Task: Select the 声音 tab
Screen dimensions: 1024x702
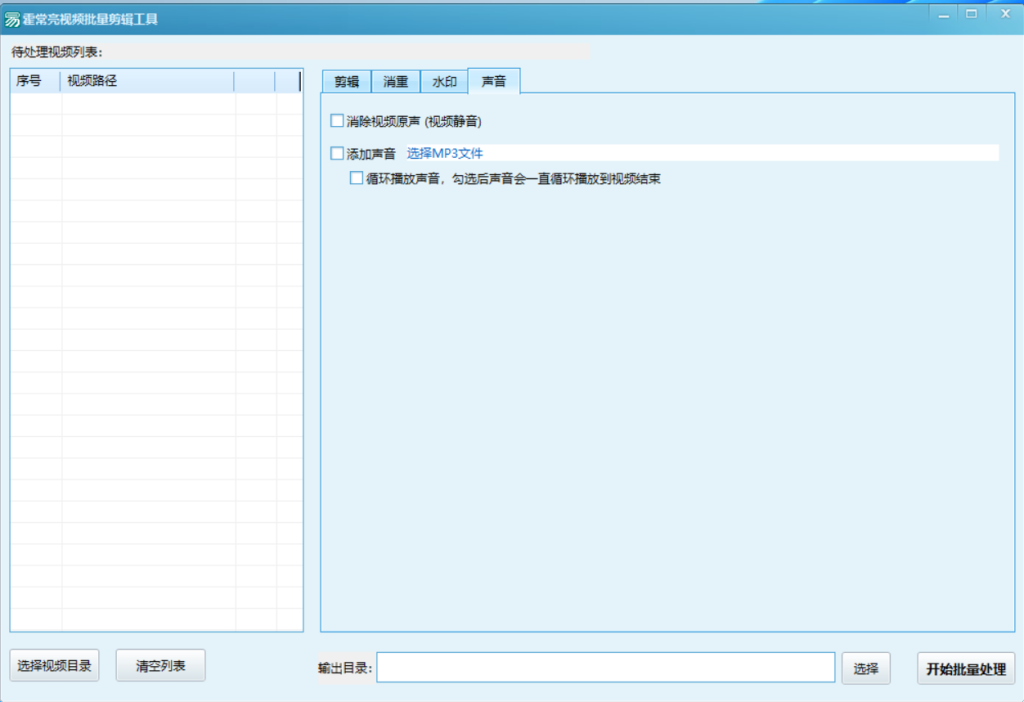Action: [x=494, y=82]
